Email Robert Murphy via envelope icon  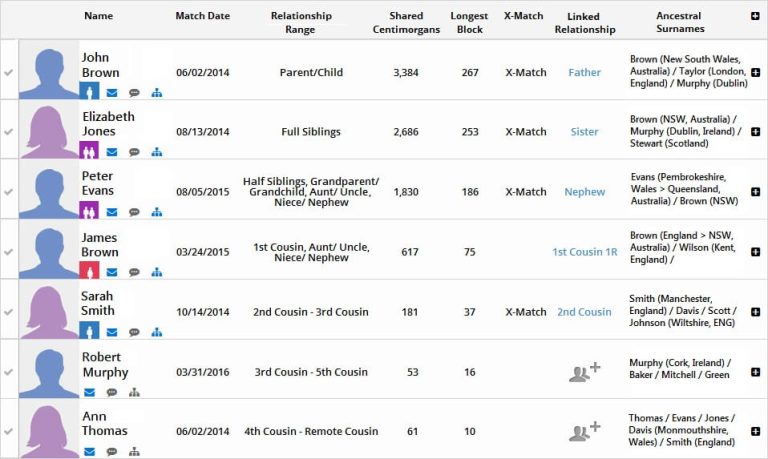pos(89,393)
